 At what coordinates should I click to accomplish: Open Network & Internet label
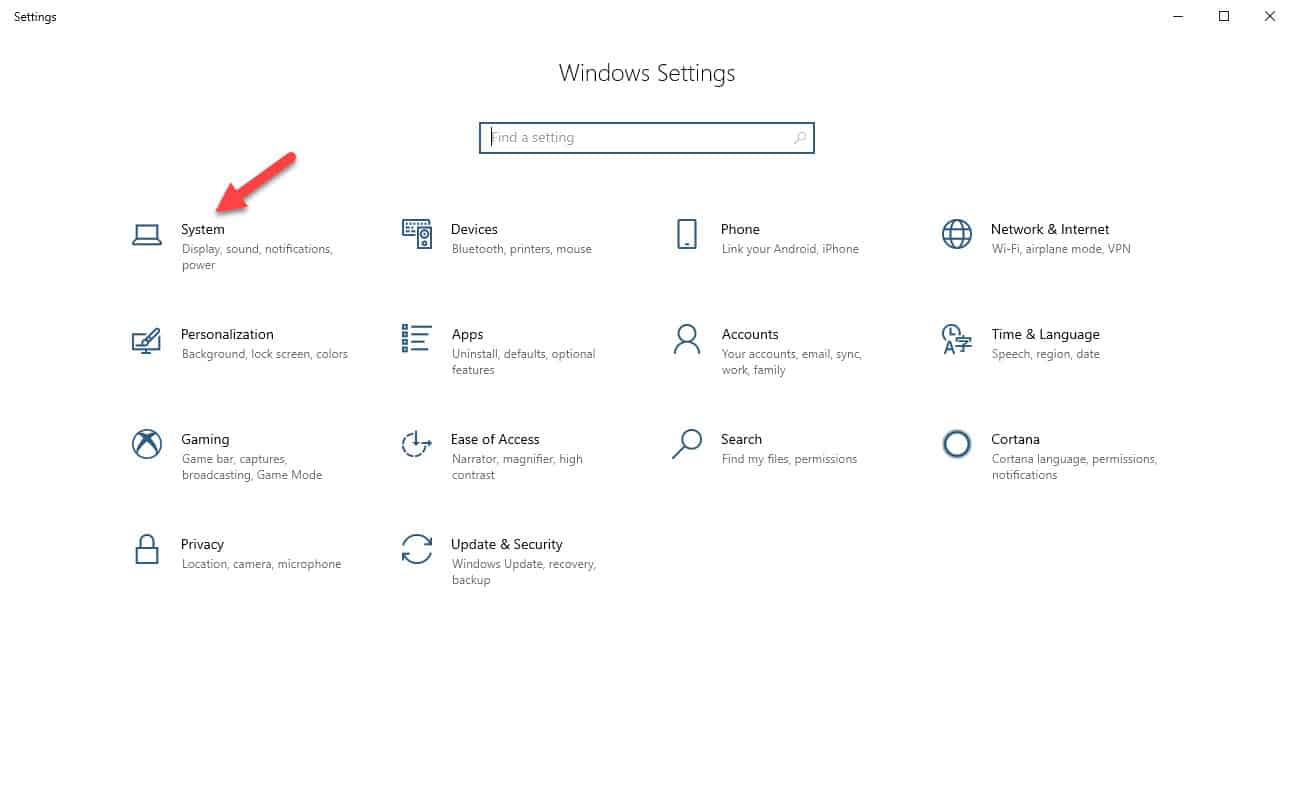click(x=1050, y=229)
